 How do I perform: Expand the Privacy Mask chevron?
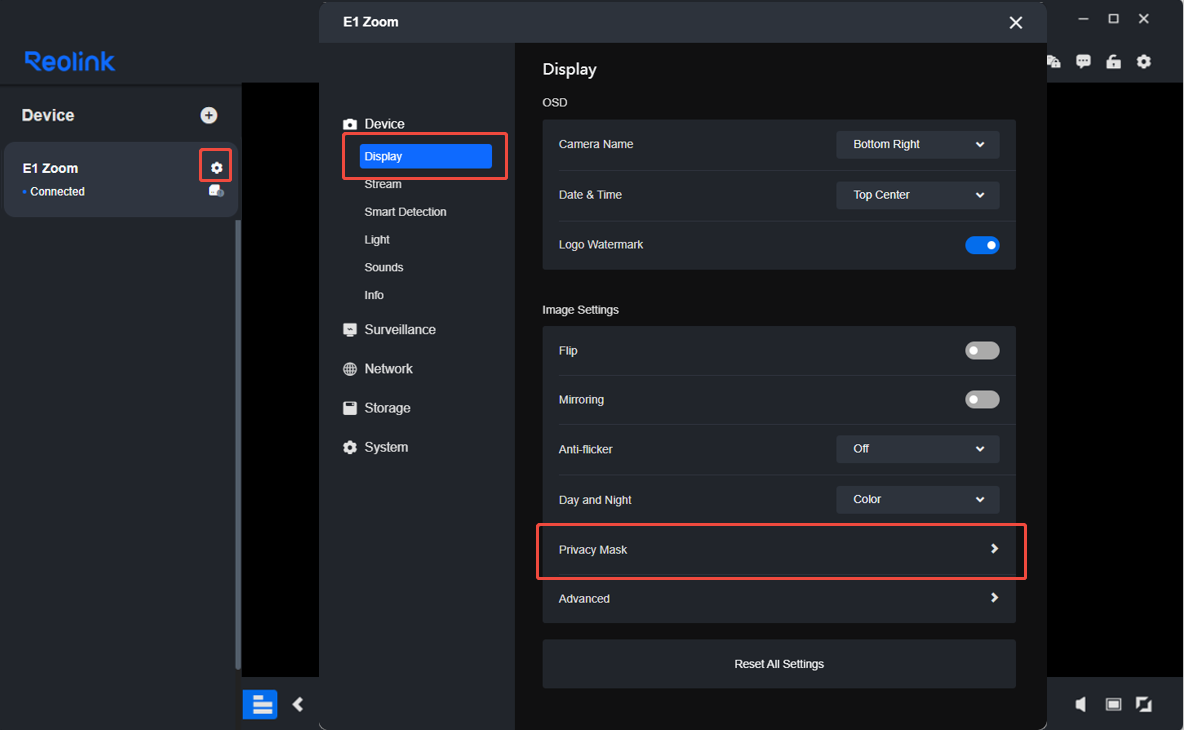point(994,549)
